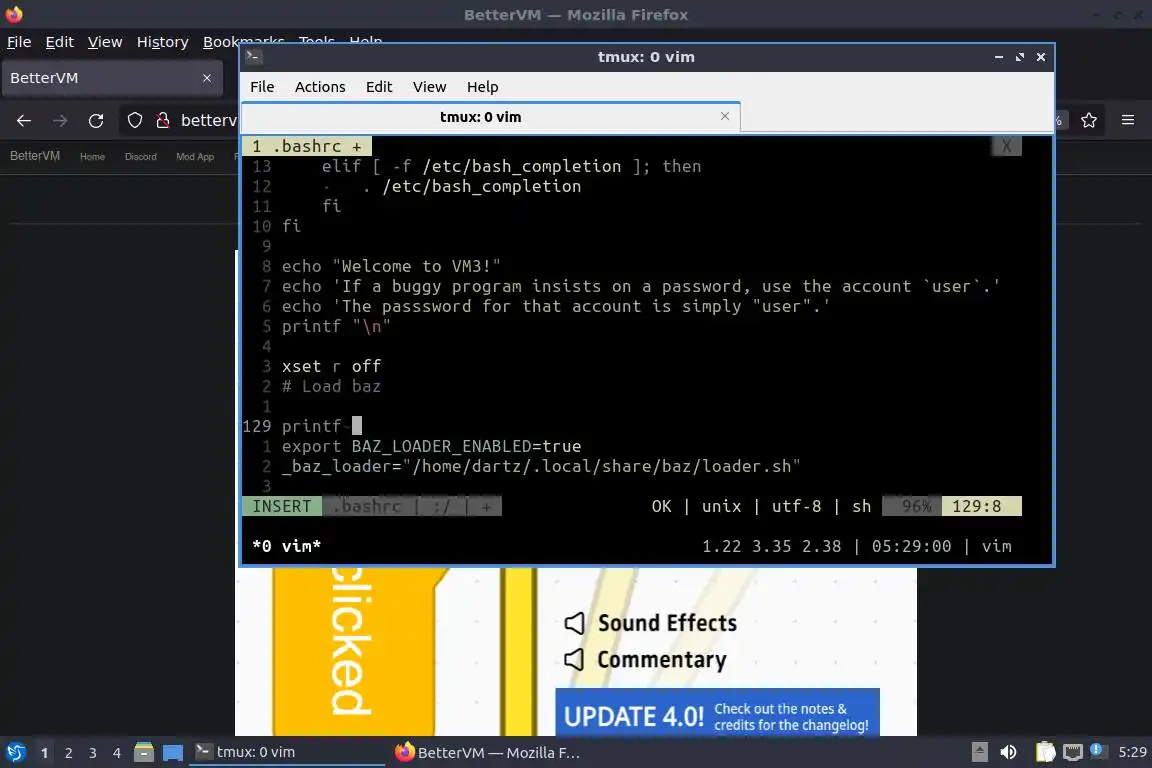Click the 05:29:00 time in tmux status
The height and width of the screenshot is (768, 1152).
click(911, 546)
